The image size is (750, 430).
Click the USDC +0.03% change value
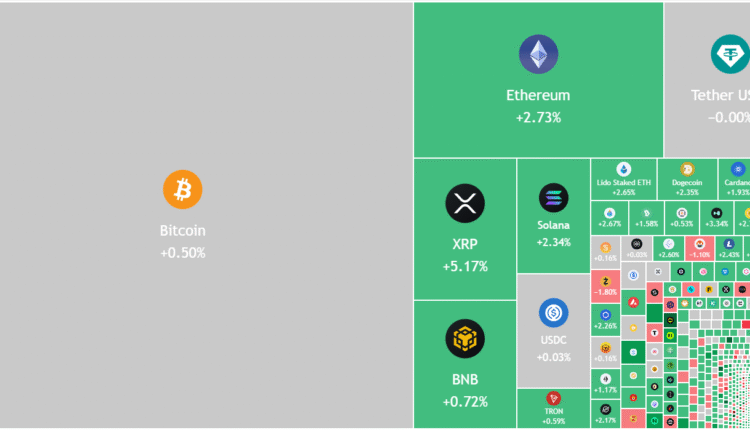tap(553, 357)
